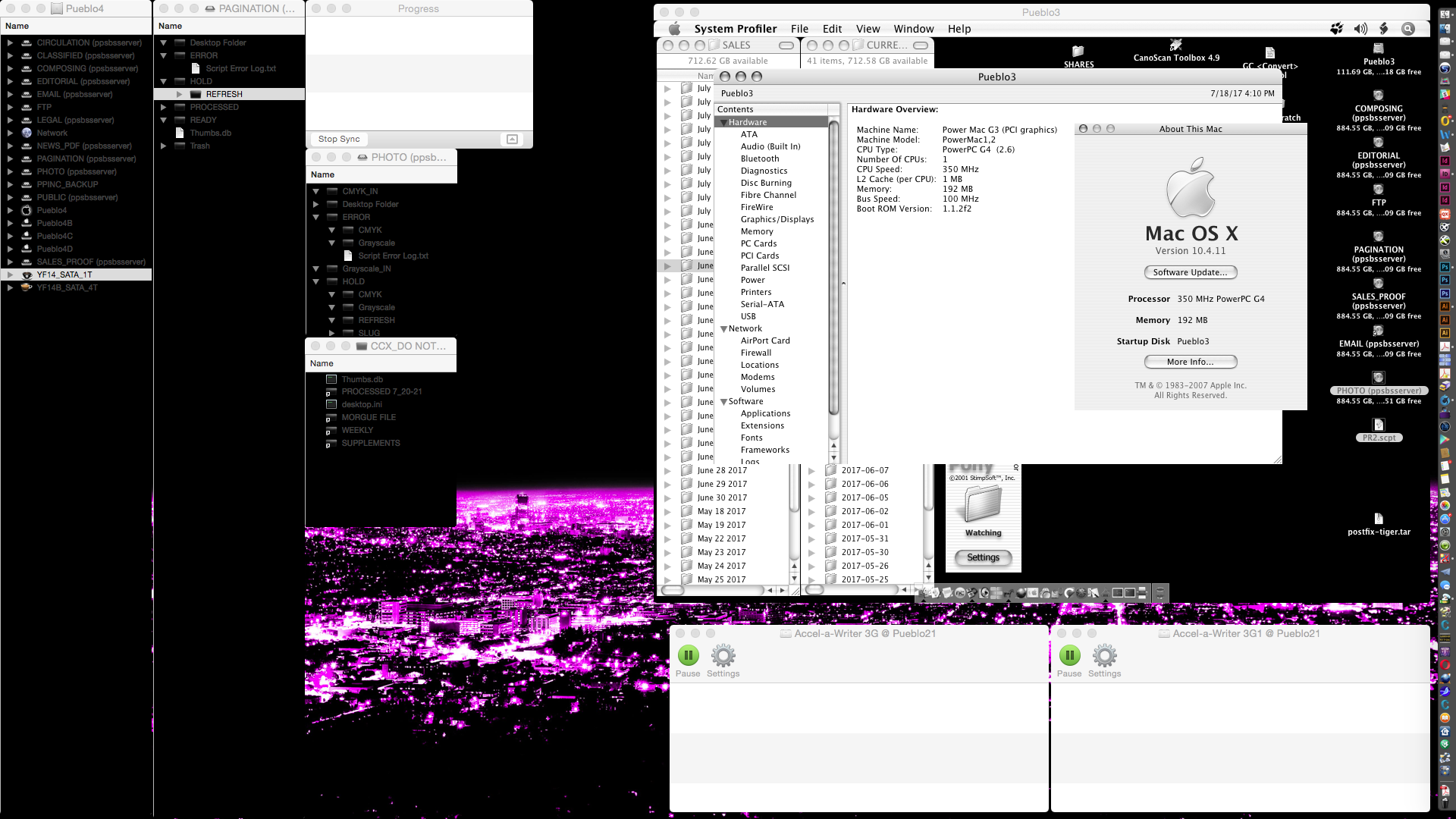
Task: Select the postfix-tiger.tar file icon
Action: click(x=1379, y=519)
